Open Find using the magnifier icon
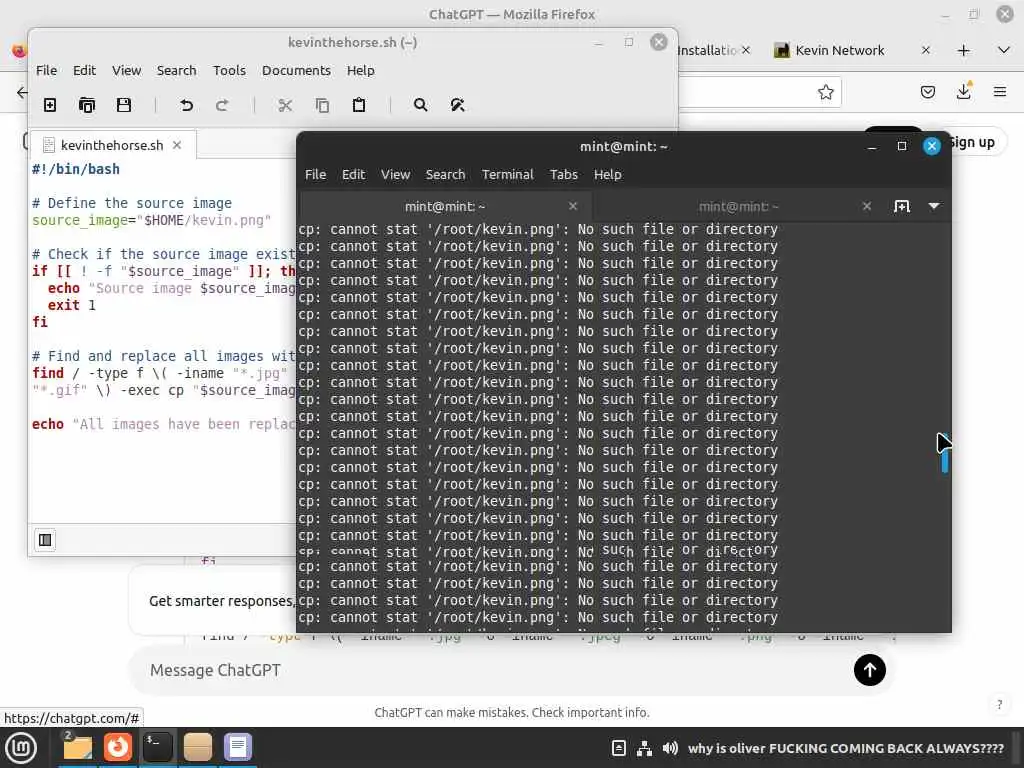The width and height of the screenshot is (1024, 768). pyautogui.click(x=421, y=105)
